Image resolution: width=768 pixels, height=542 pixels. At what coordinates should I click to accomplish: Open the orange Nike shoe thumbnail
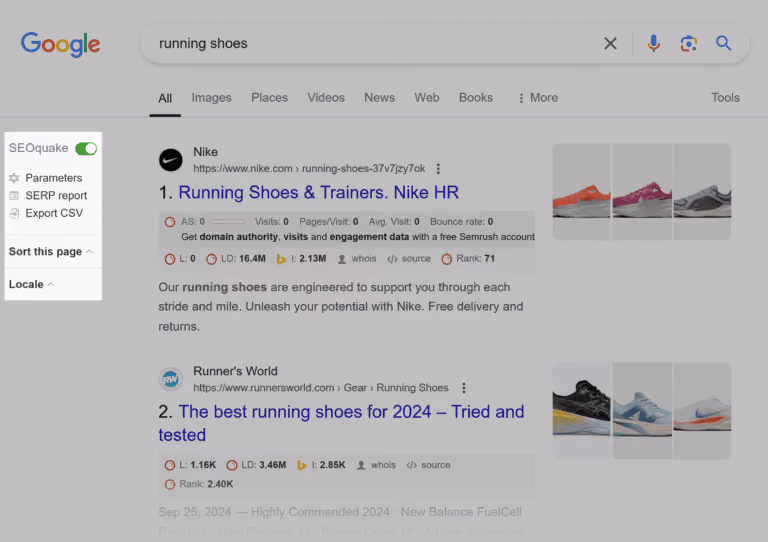tap(581, 191)
